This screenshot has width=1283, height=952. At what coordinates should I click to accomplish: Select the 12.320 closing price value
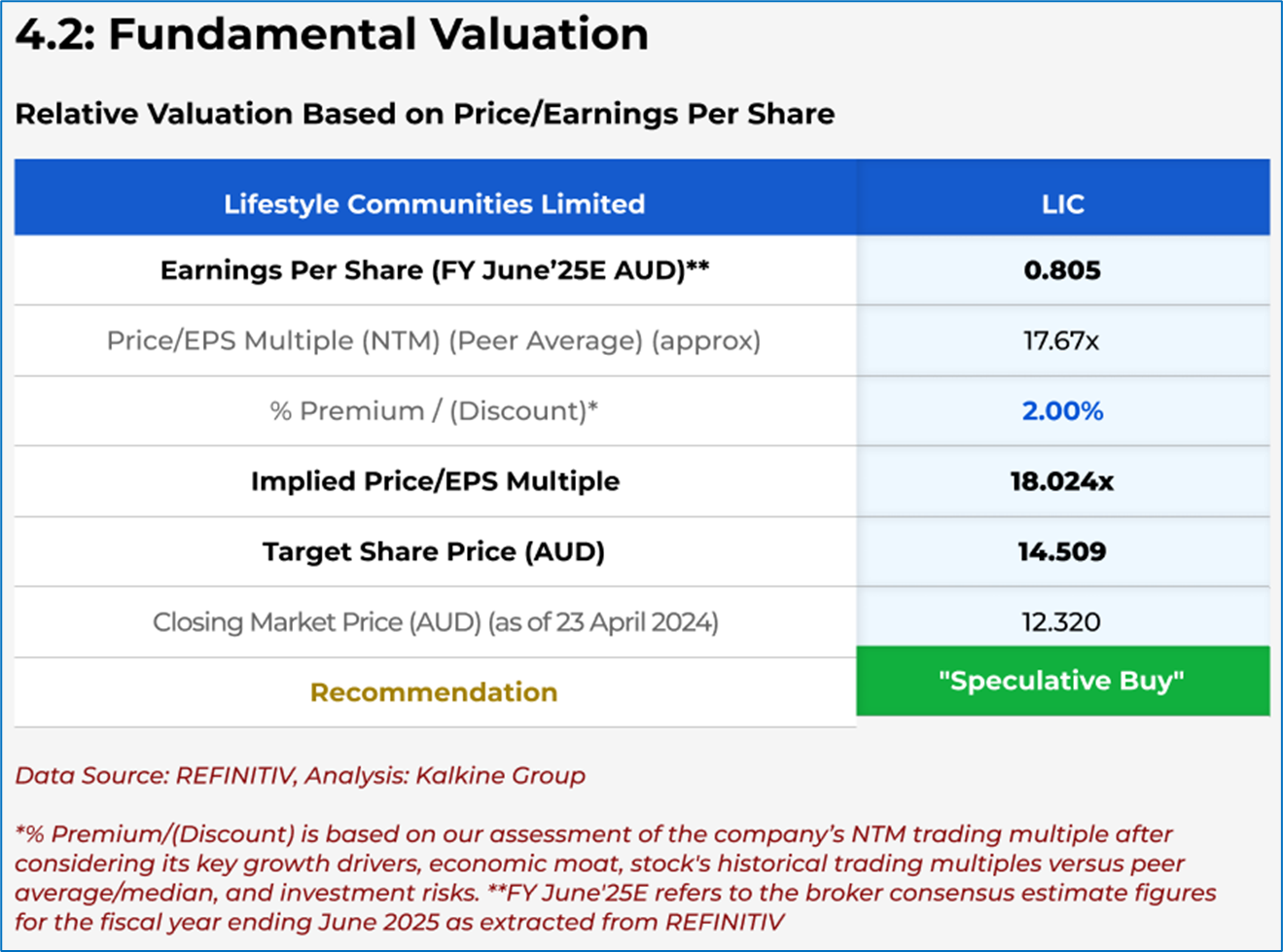pos(1061,622)
